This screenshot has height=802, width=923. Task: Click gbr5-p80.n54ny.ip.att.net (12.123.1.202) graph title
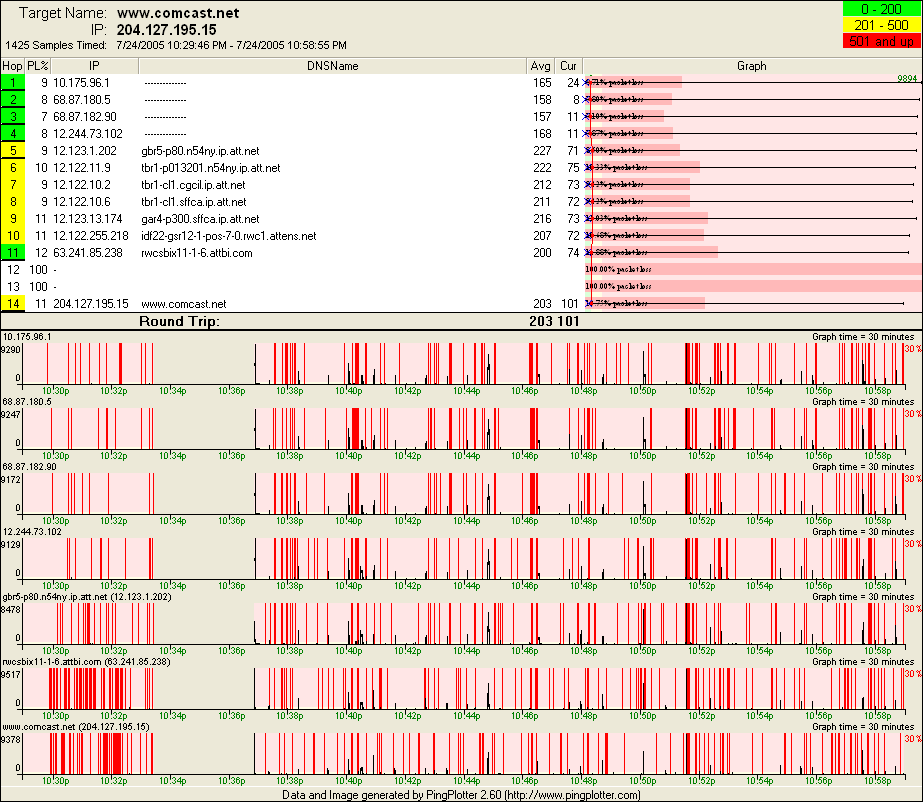[x=87, y=597]
